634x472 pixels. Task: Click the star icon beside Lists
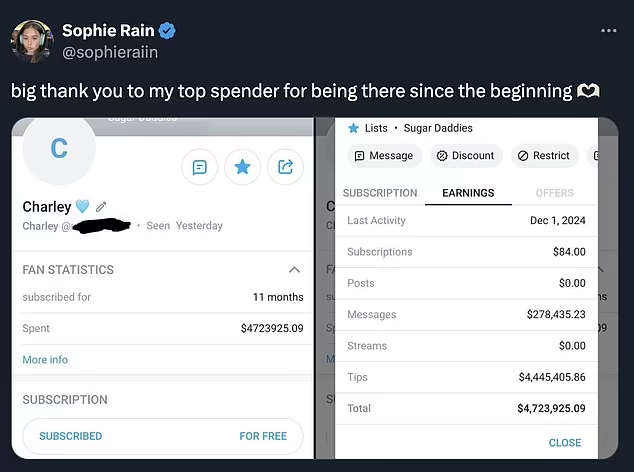353,128
